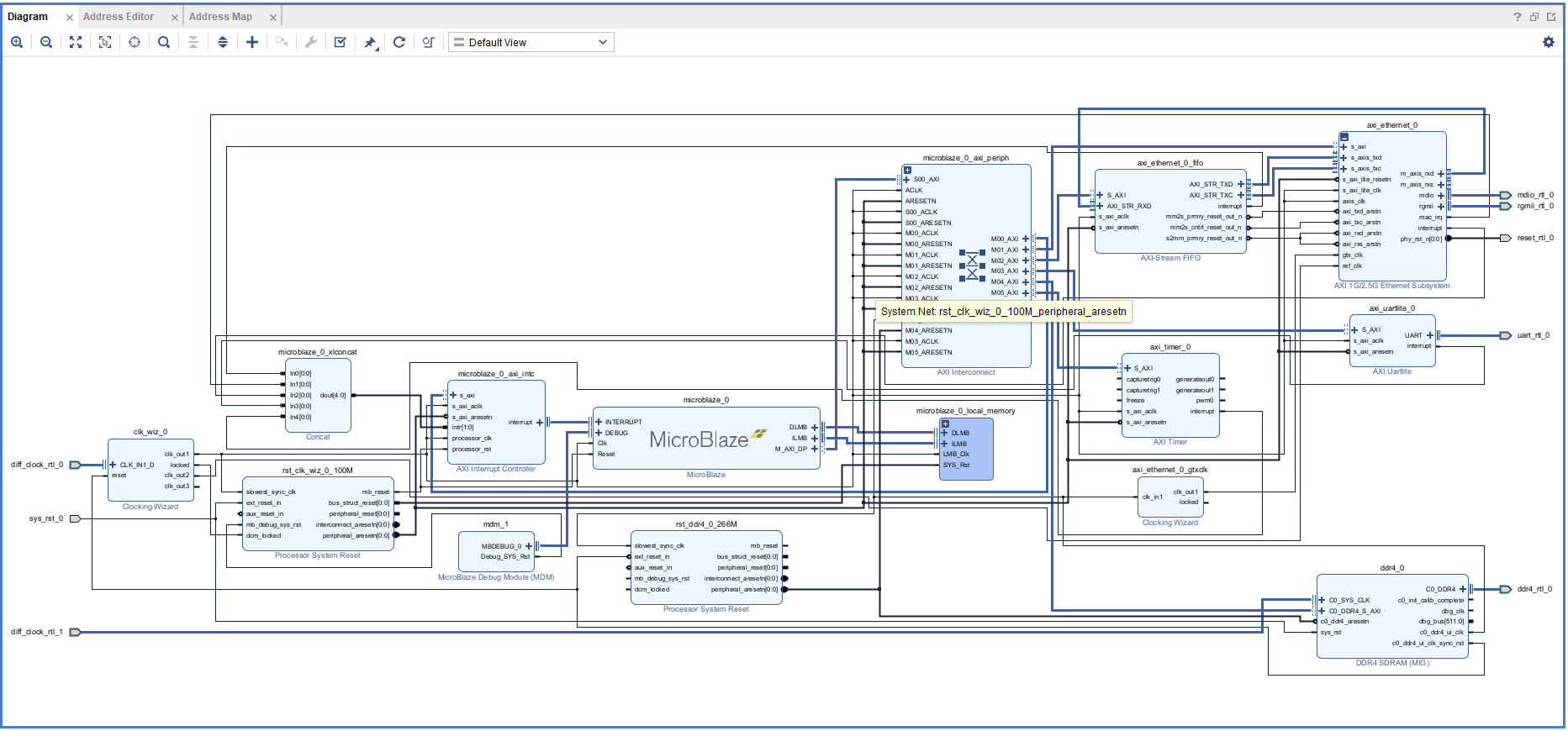Screen dimensions: 1568x731
Task: Expand the microblaze_0_axi_periph block hierarchy
Action: tap(907, 170)
